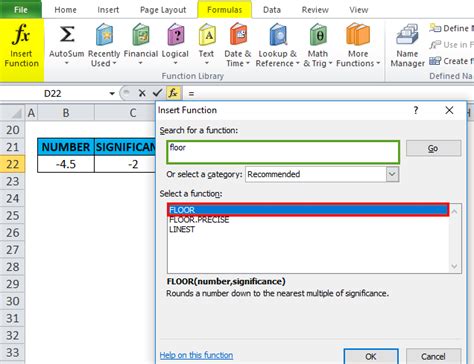Click the Go button
The image size is (474, 364).
(x=433, y=148)
